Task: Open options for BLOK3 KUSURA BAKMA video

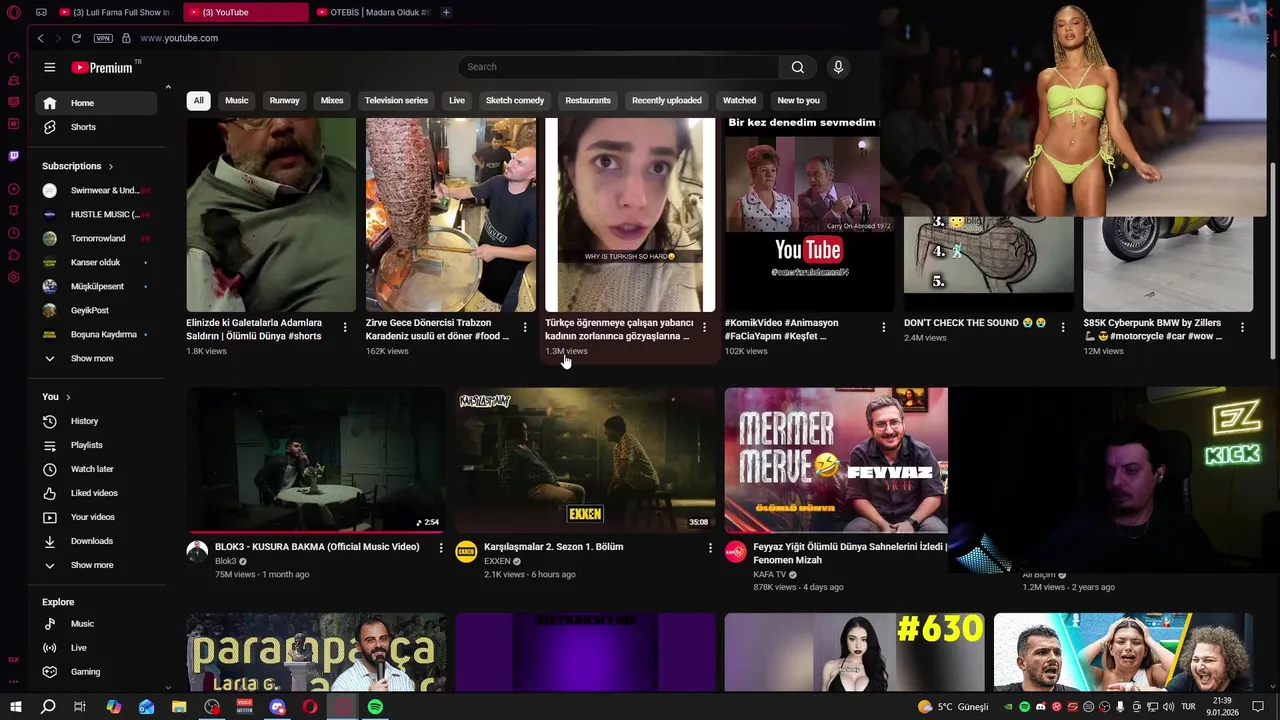Action: coord(441,548)
